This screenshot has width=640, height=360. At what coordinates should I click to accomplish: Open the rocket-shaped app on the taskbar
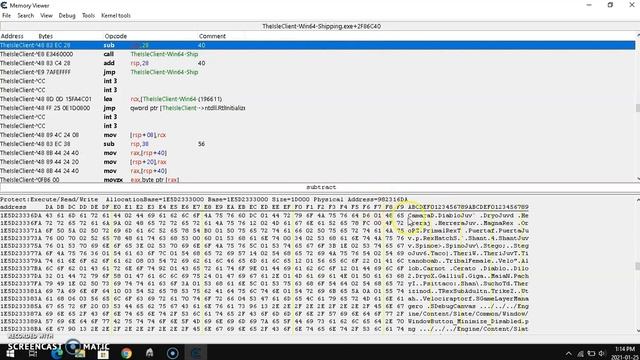[149, 353]
